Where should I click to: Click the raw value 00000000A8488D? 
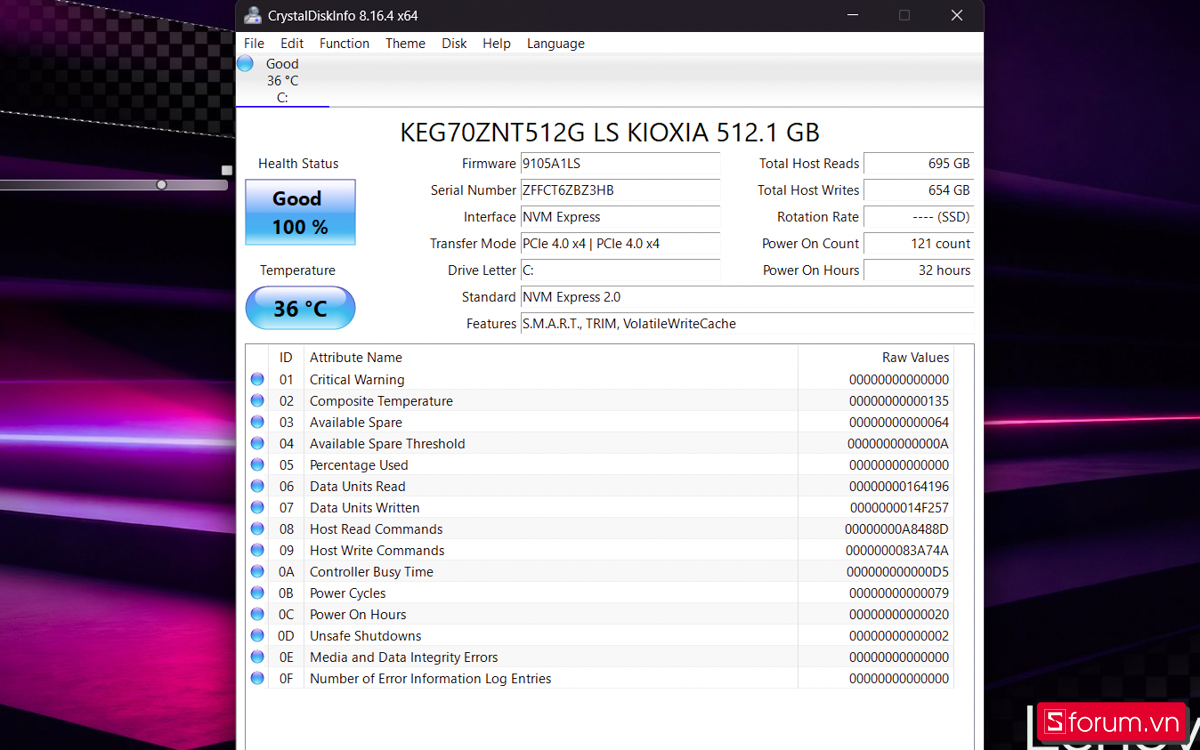click(x=897, y=529)
